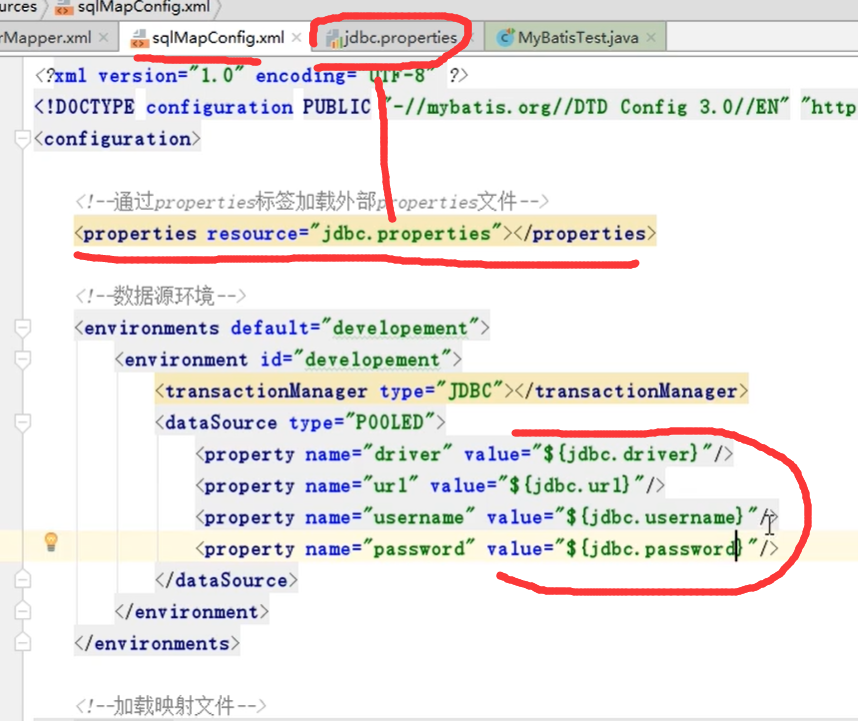Click the xml version 1.0 declaration line

point(252,75)
